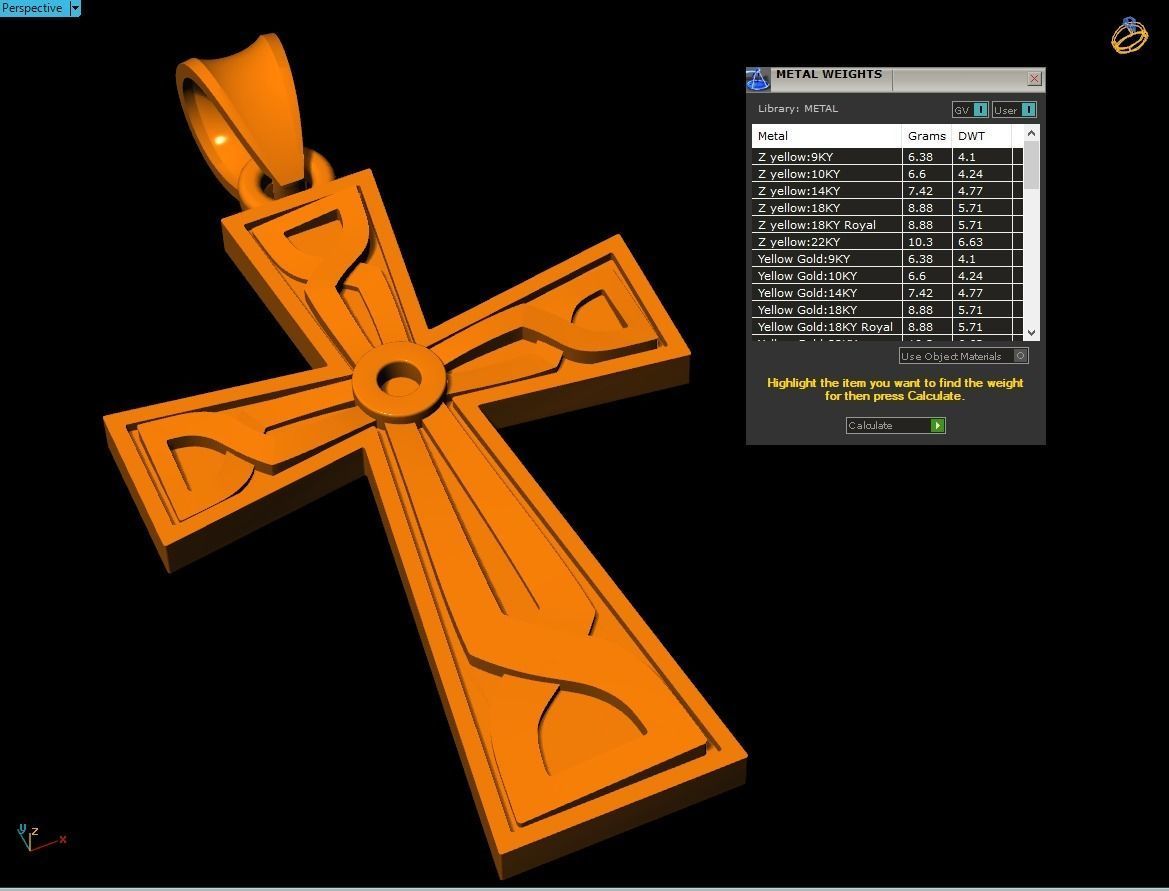Toggle the User library switch

(1027, 110)
